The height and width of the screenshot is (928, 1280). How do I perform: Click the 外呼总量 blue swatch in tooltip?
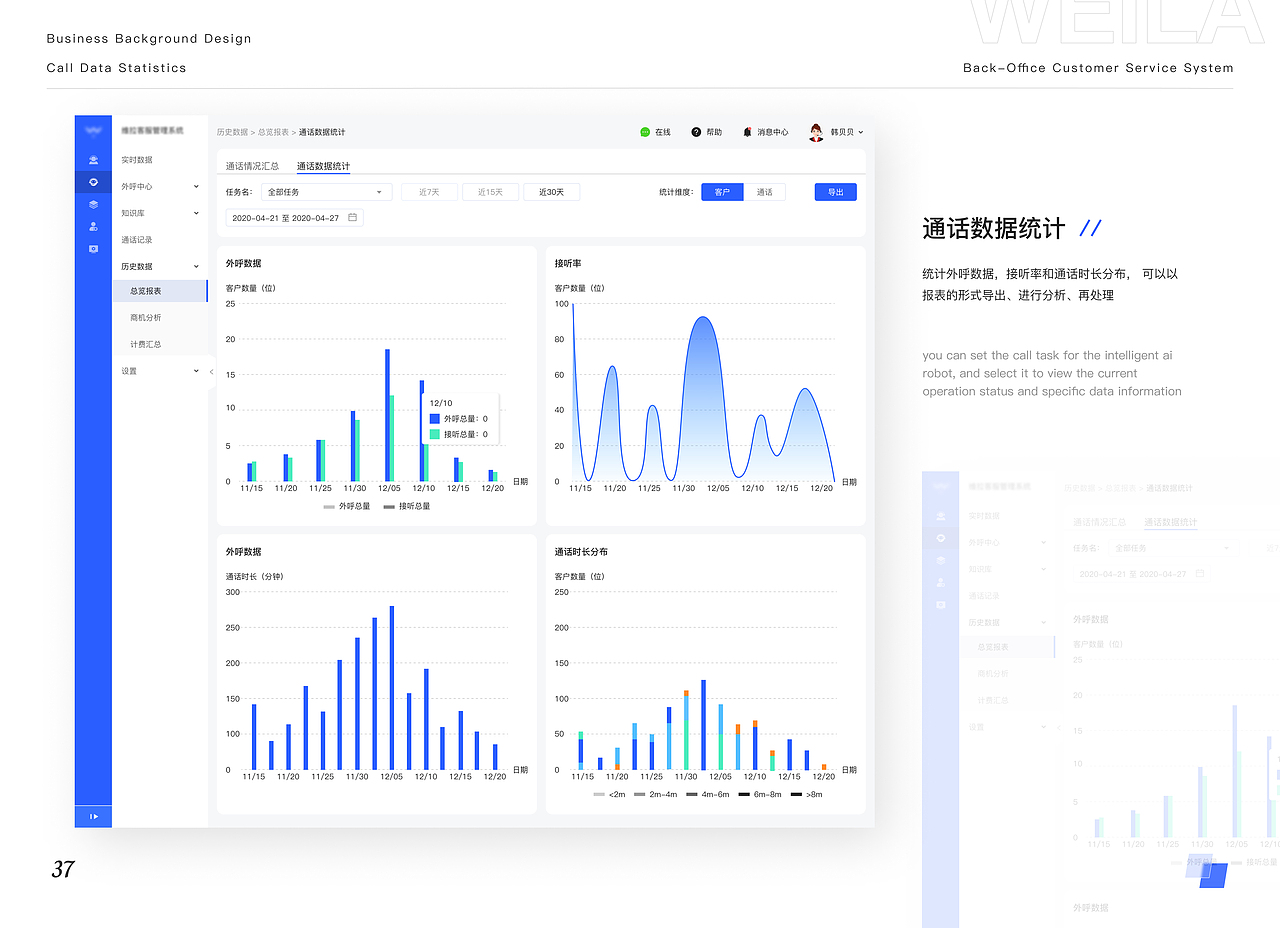tap(434, 419)
